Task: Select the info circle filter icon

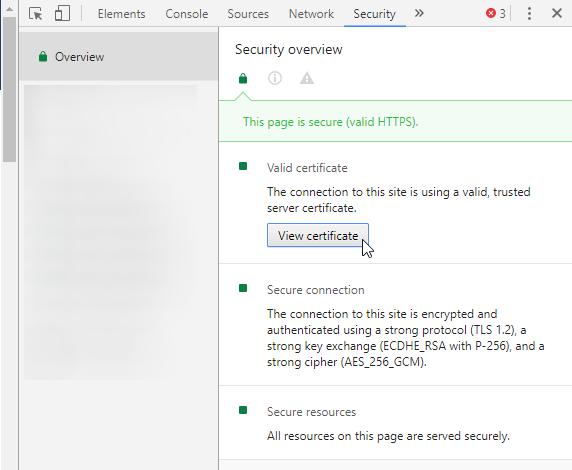Action: tap(275, 78)
